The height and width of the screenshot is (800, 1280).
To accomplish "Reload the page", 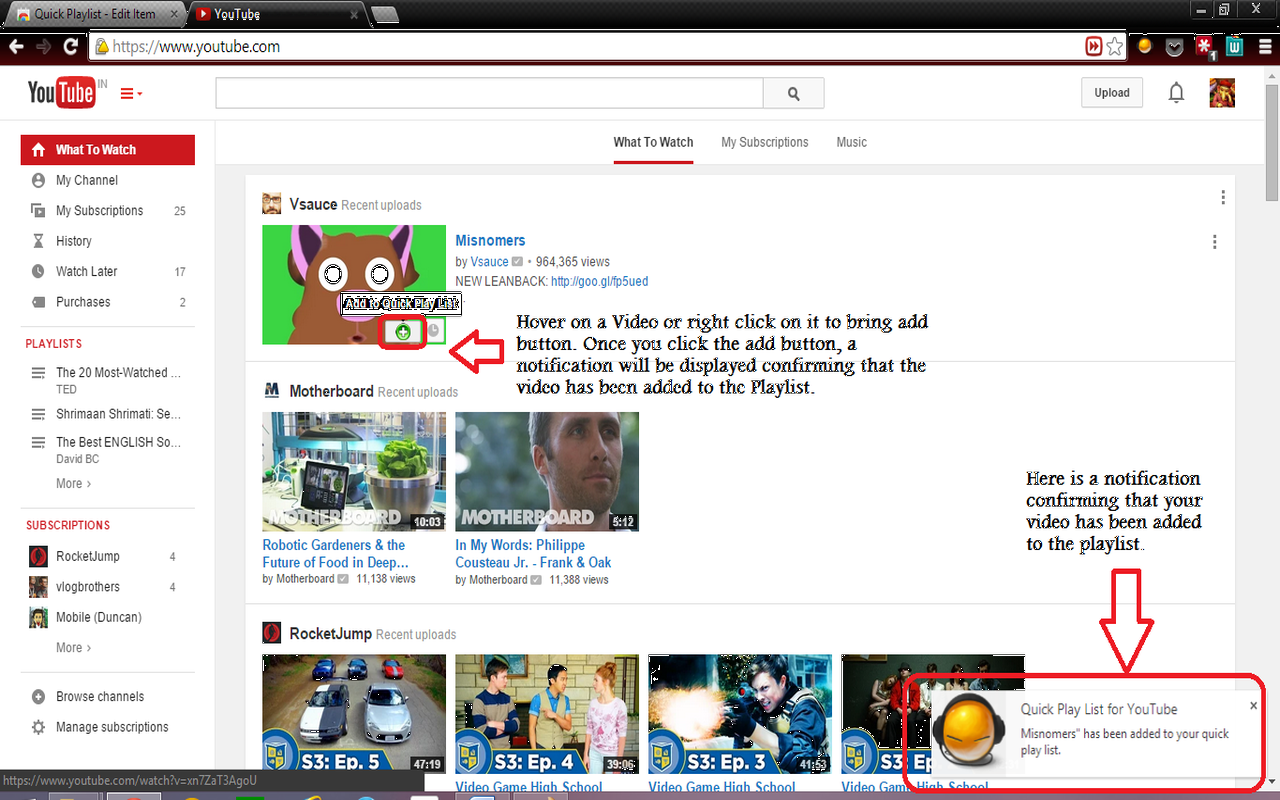I will pyautogui.click(x=71, y=47).
